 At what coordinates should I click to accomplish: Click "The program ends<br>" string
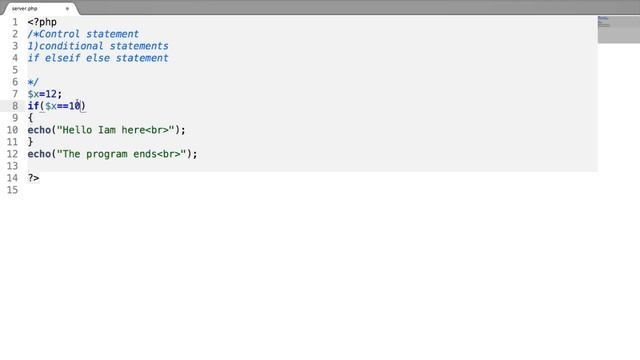122,154
